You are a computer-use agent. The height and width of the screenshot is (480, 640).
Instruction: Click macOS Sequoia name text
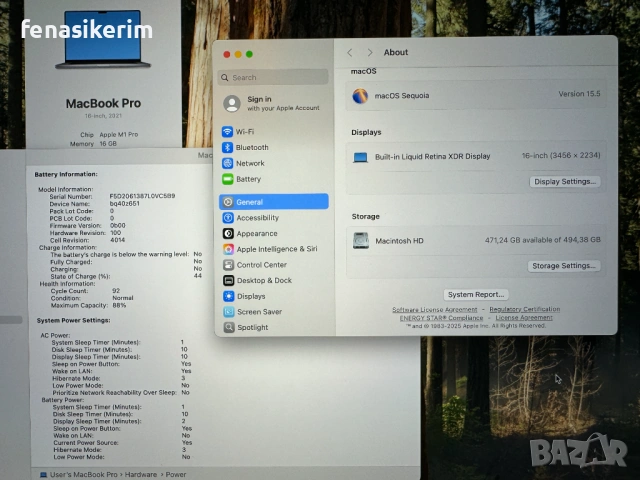402,96
